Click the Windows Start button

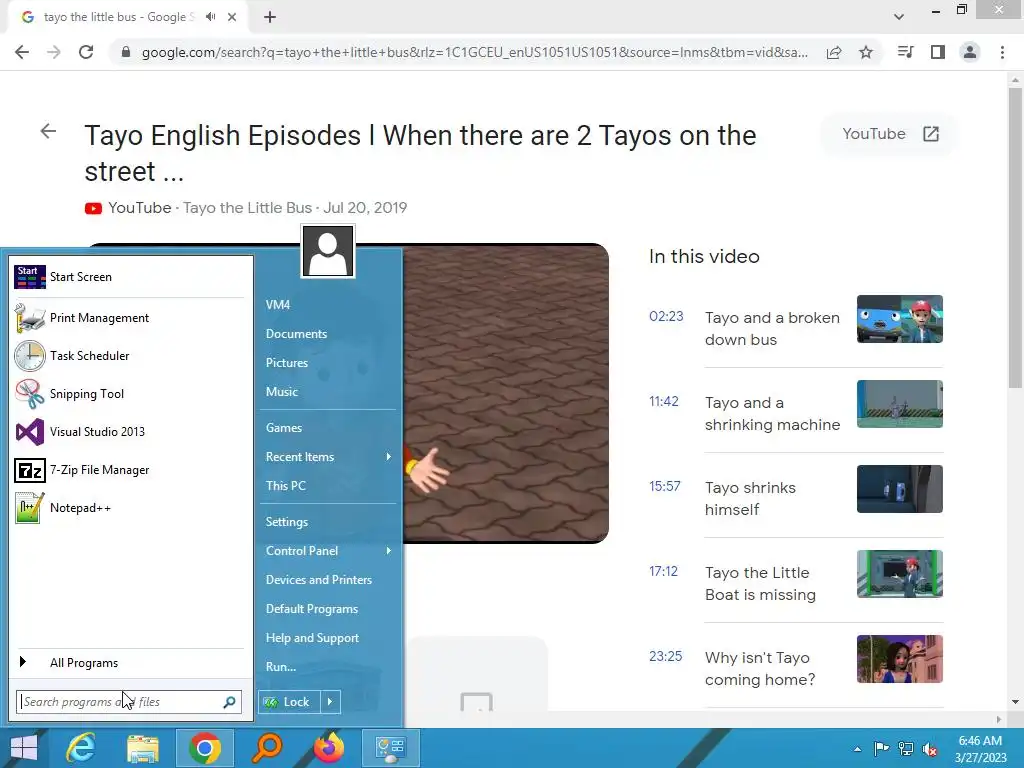pyautogui.click(x=24, y=748)
